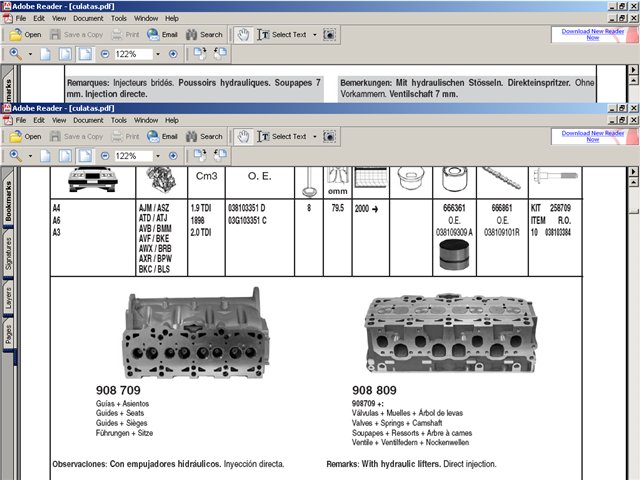640x480 pixels.
Task: Expand Select Text dropdown arrow in front window
Action: (315, 137)
